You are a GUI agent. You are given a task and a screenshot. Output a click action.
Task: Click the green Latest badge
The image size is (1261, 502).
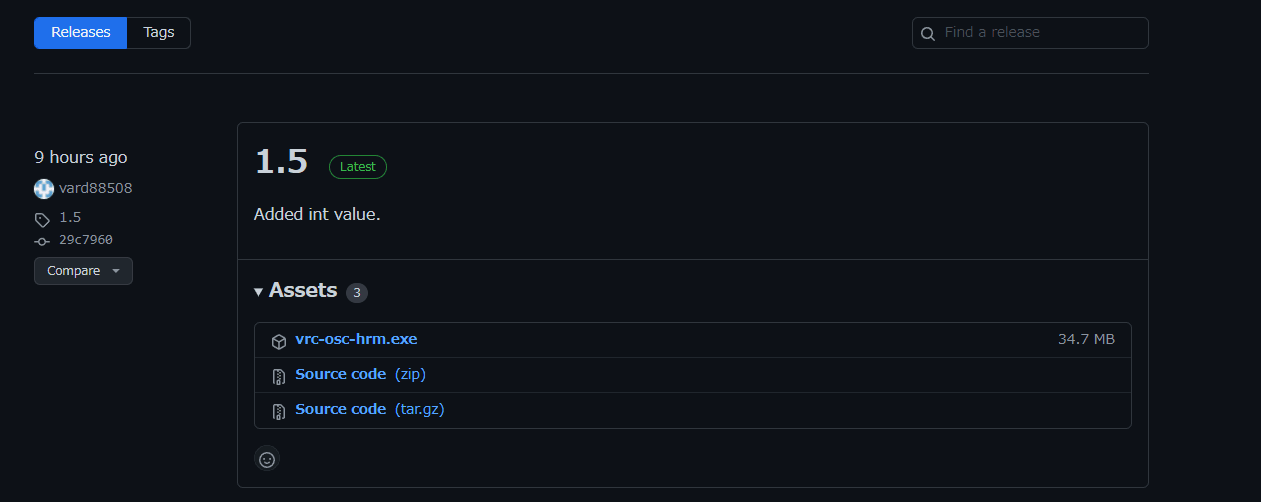point(358,167)
